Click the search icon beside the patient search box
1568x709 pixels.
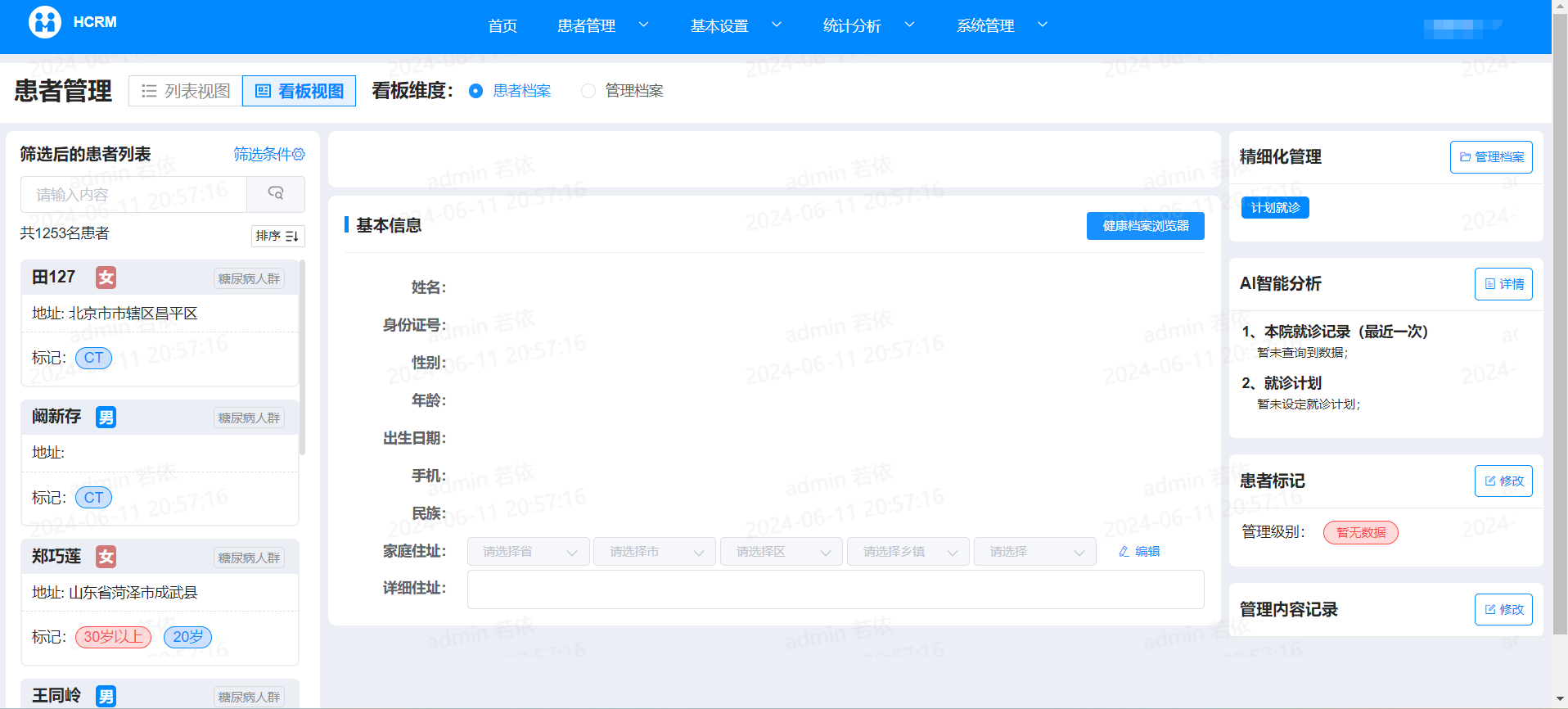(x=276, y=193)
